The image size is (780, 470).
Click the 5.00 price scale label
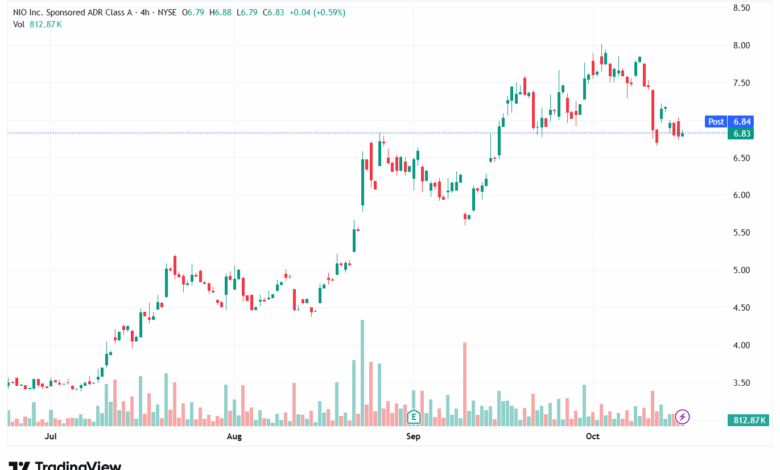coord(741,270)
